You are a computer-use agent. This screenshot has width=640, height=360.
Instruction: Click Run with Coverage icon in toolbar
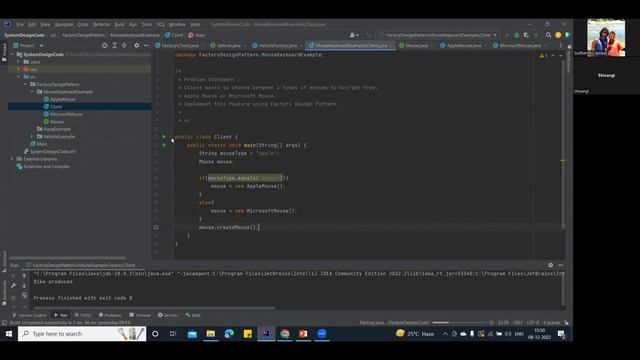(526, 35)
